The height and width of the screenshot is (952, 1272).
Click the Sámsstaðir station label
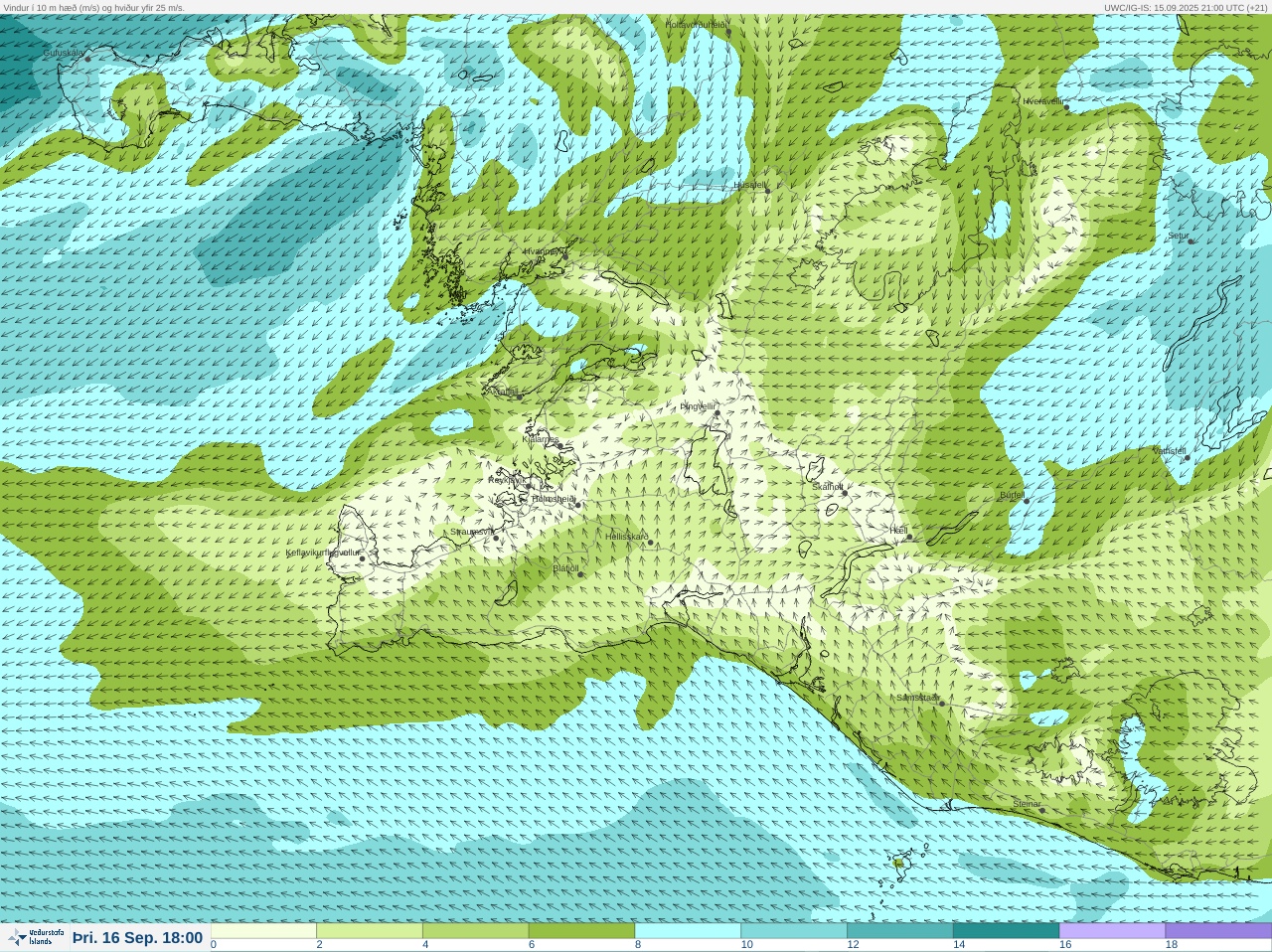[x=916, y=698]
